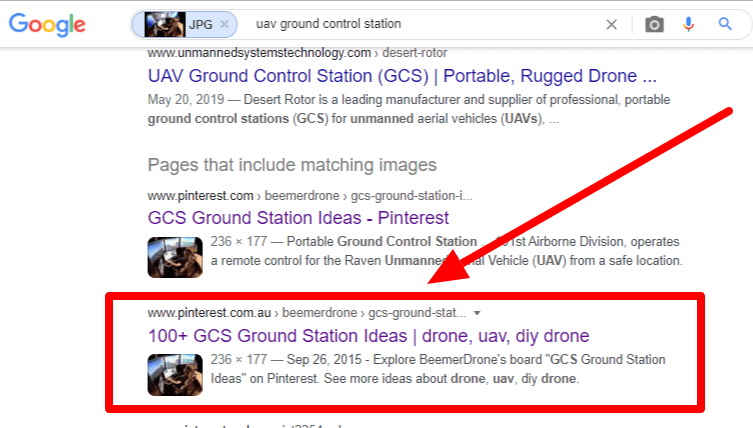Viewport: 753px width, 428px height.
Task: Remove the JPG image chip from search
Action: 225,24
